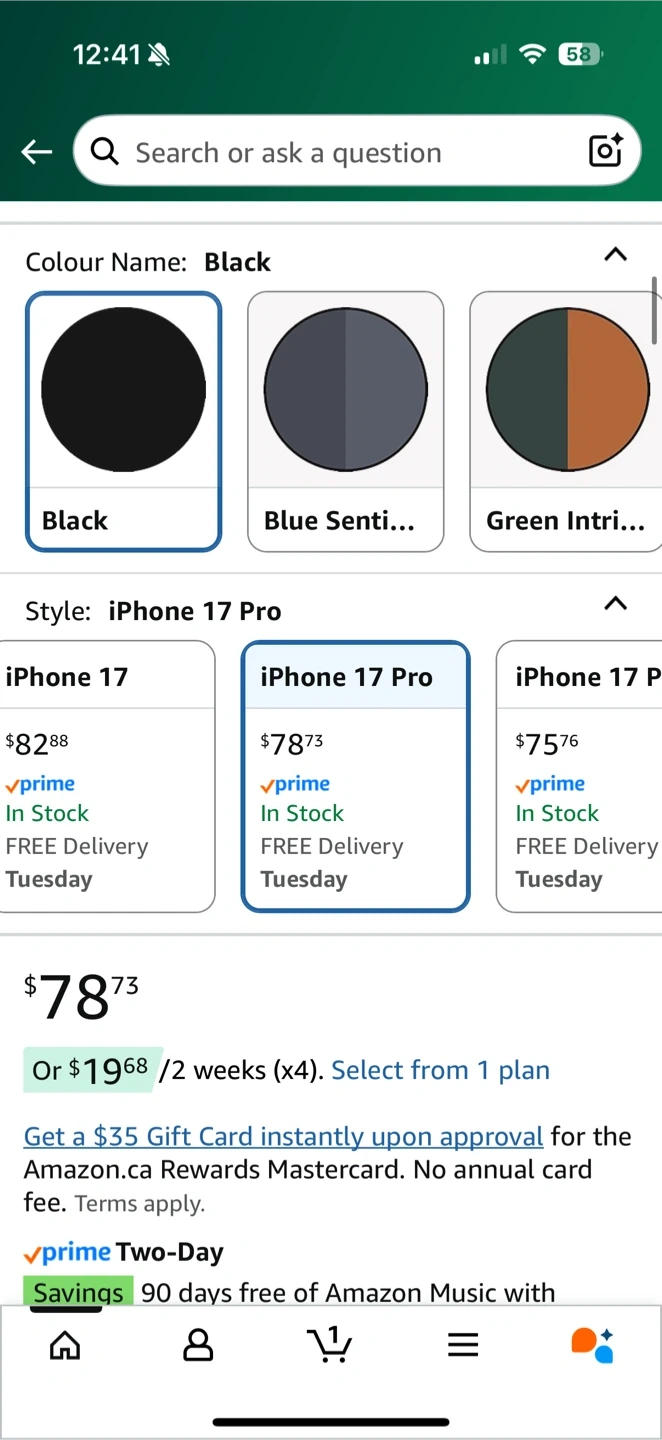Launch the Rufus AI assistant icon
662x1440 pixels.
coord(592,1345)
